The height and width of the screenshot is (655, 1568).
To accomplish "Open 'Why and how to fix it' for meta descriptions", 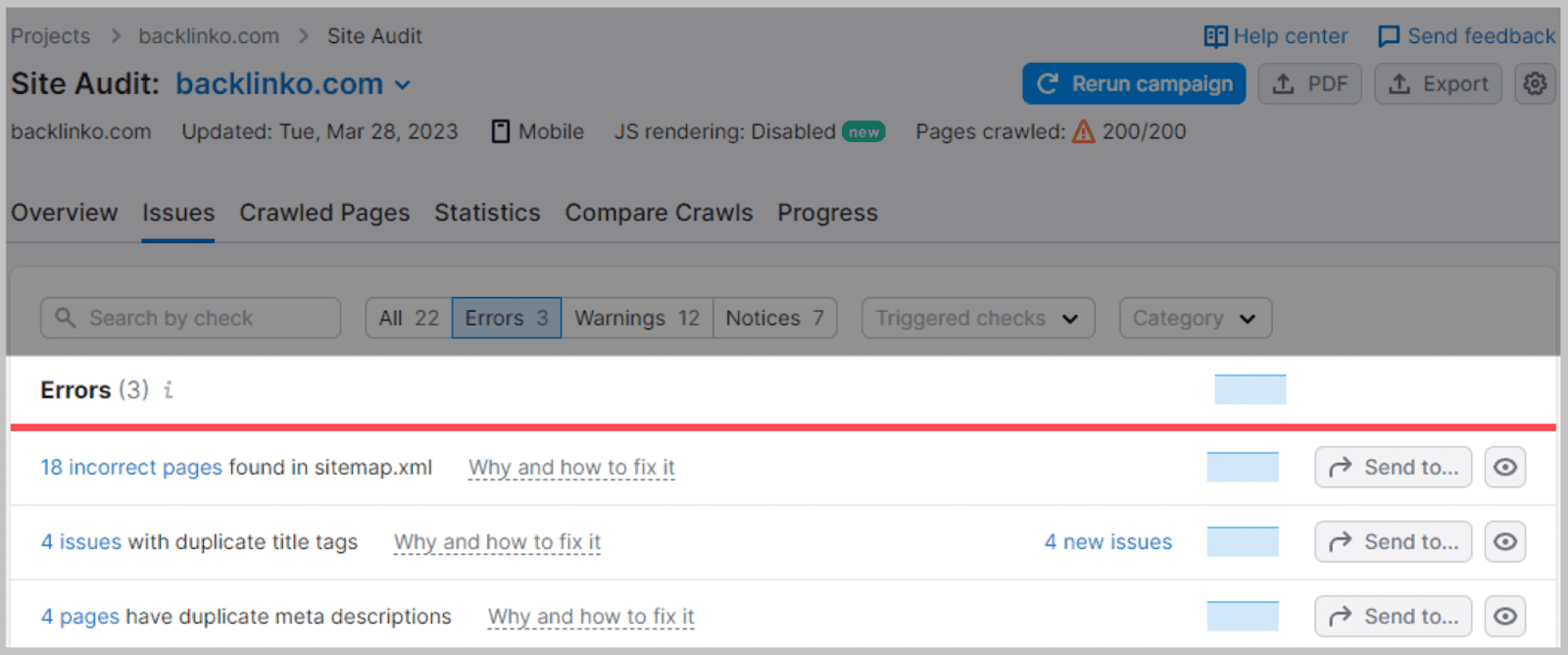I will pos(591,617).
